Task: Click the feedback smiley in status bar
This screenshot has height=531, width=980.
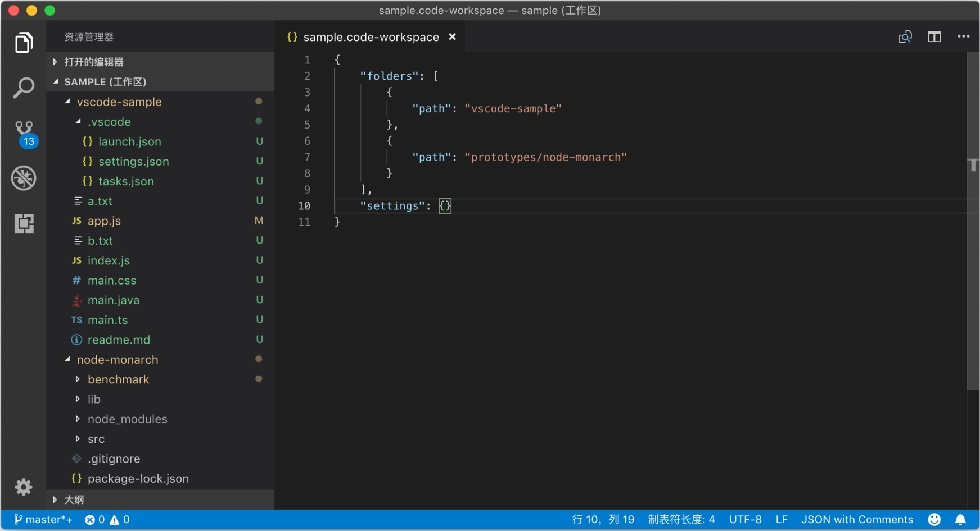Action: (934, 519)
